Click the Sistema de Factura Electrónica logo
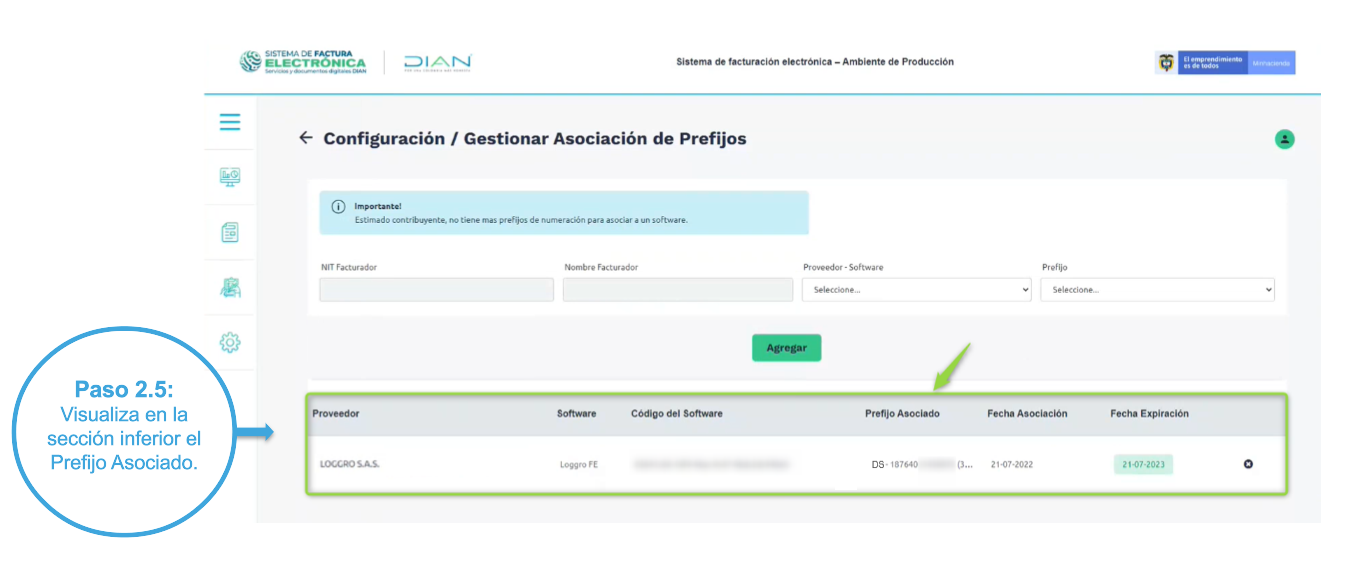 tap(303, 62)
